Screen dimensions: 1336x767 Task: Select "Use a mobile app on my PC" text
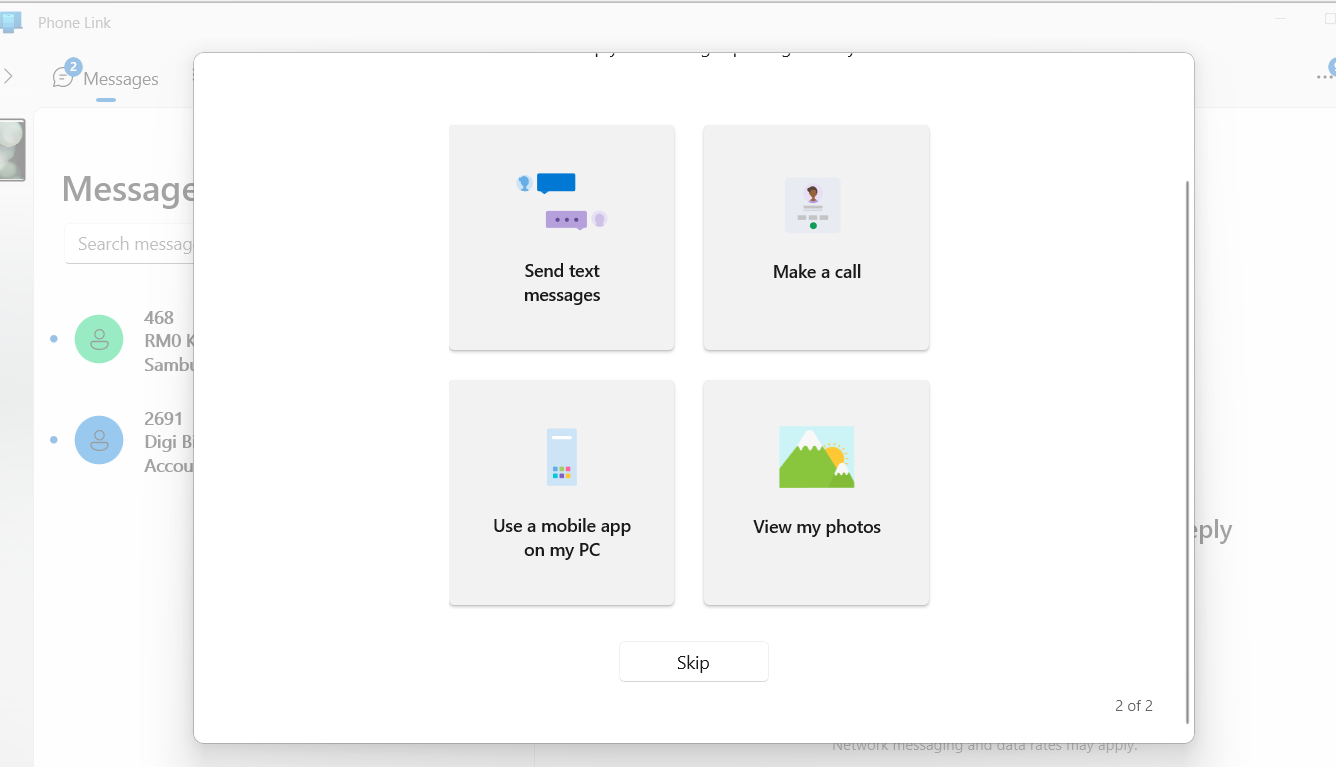[561, 538]
